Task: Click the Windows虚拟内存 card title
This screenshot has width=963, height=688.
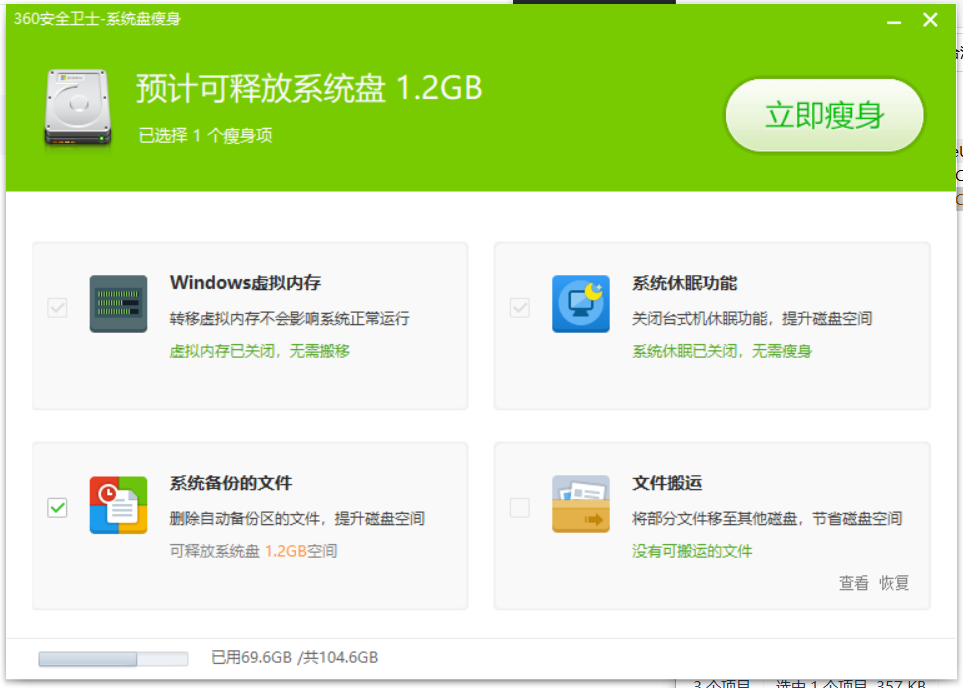Action: coord(248,282)
